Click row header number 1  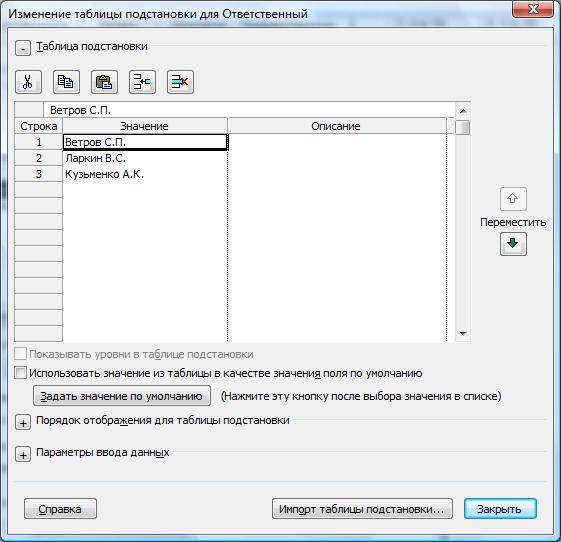click(39, 142)
